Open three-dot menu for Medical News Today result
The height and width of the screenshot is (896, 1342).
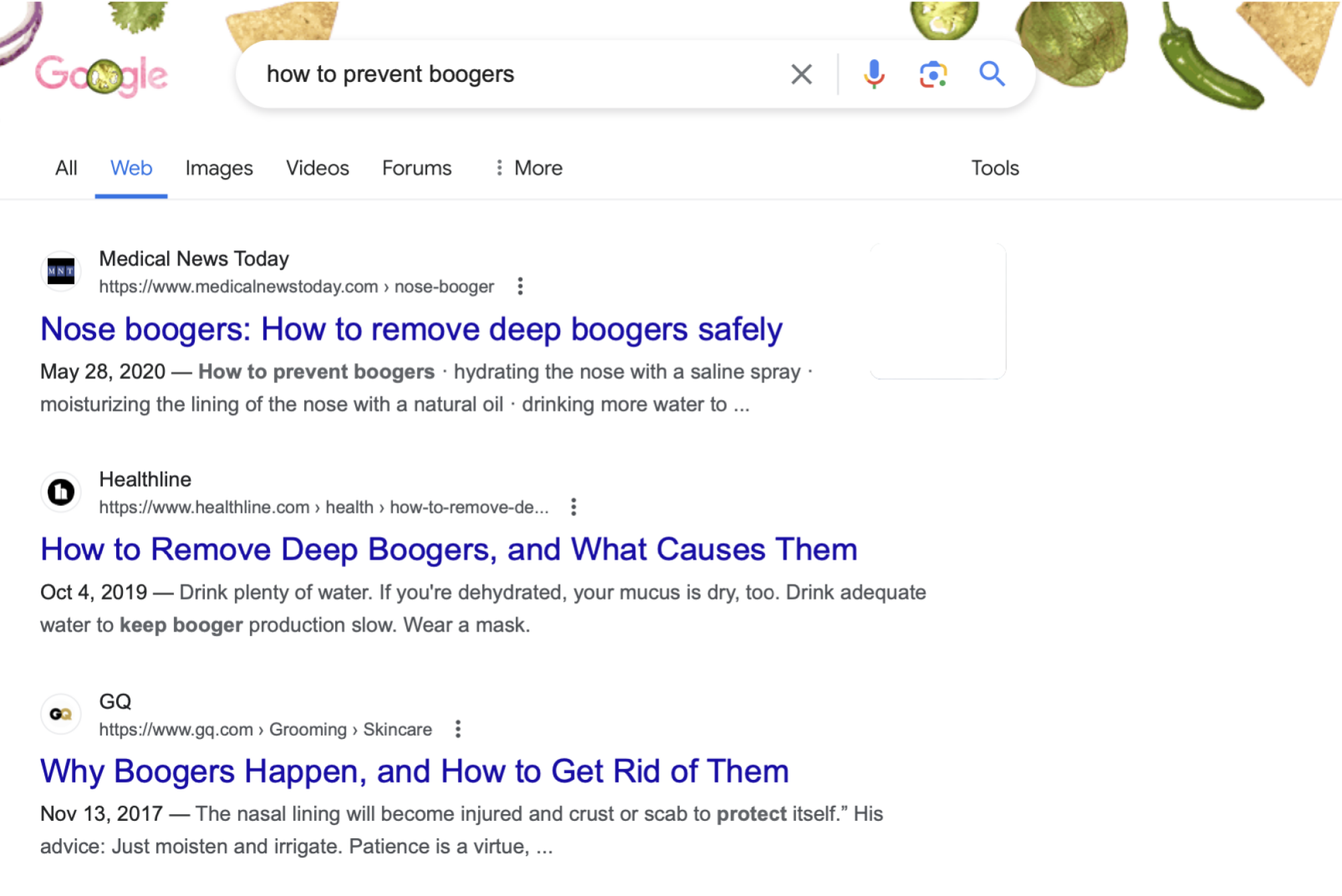point(520,287)
